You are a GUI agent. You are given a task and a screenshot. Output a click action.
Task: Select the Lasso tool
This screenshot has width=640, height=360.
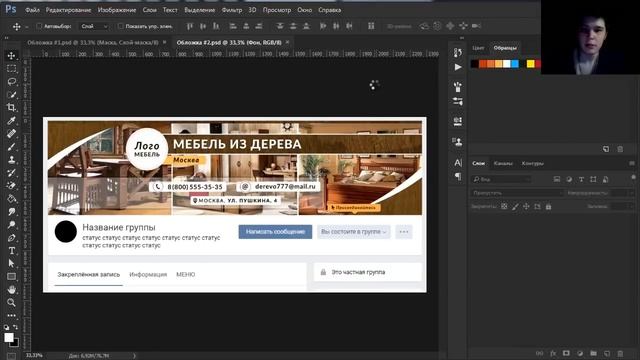[x=11, y=82]
